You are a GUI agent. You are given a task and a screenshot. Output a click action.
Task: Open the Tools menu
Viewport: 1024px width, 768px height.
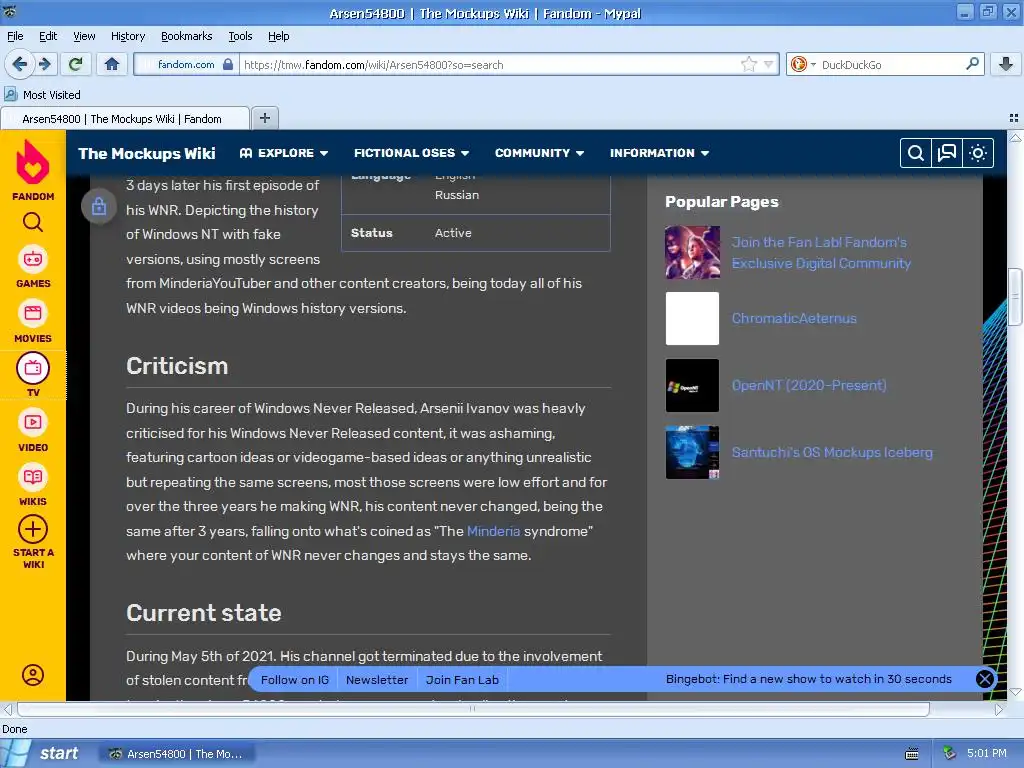click(240, 36)
